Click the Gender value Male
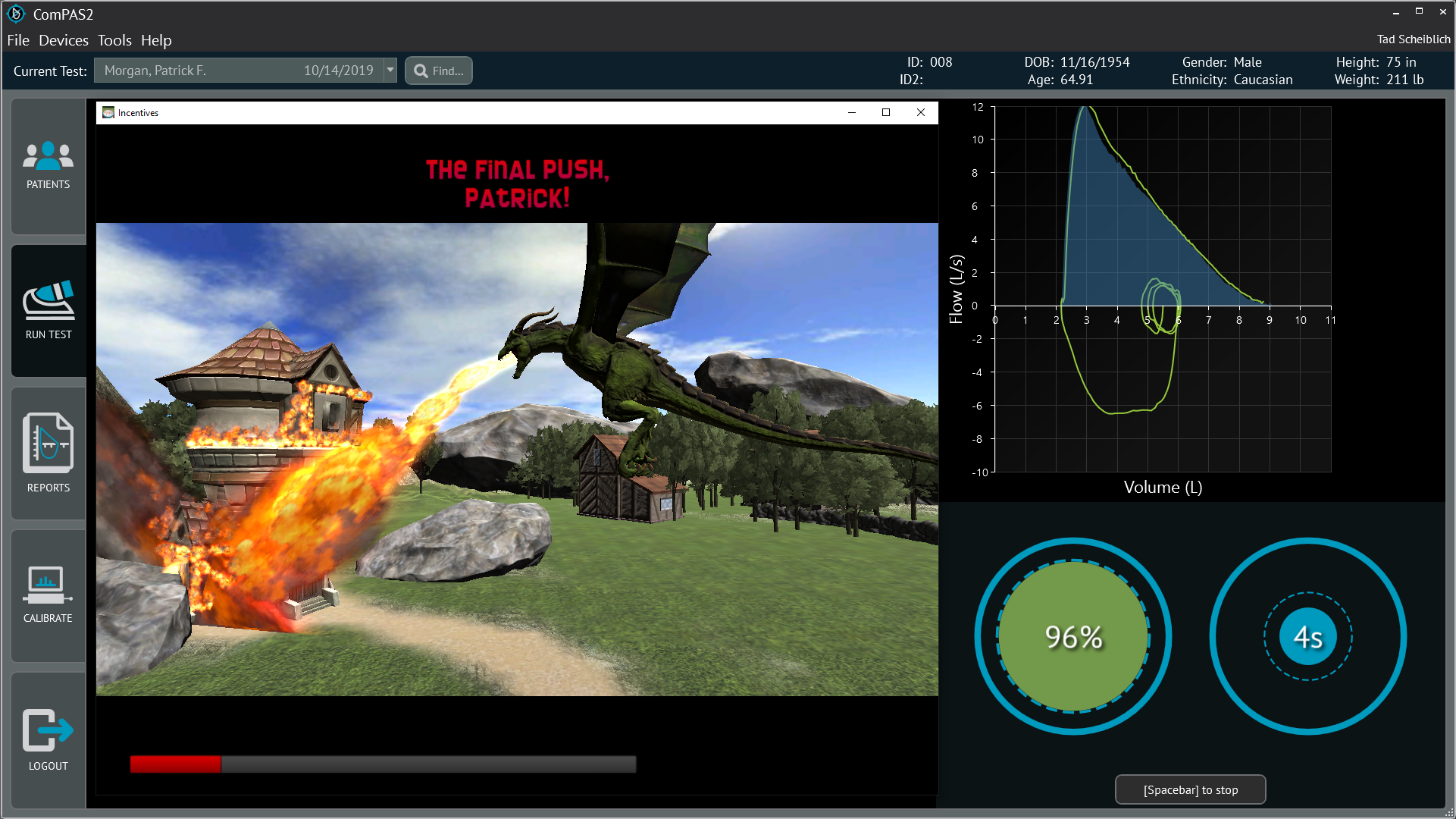Image resolution: width=1456 pixels, height=819 pixels. [1248, 62]
